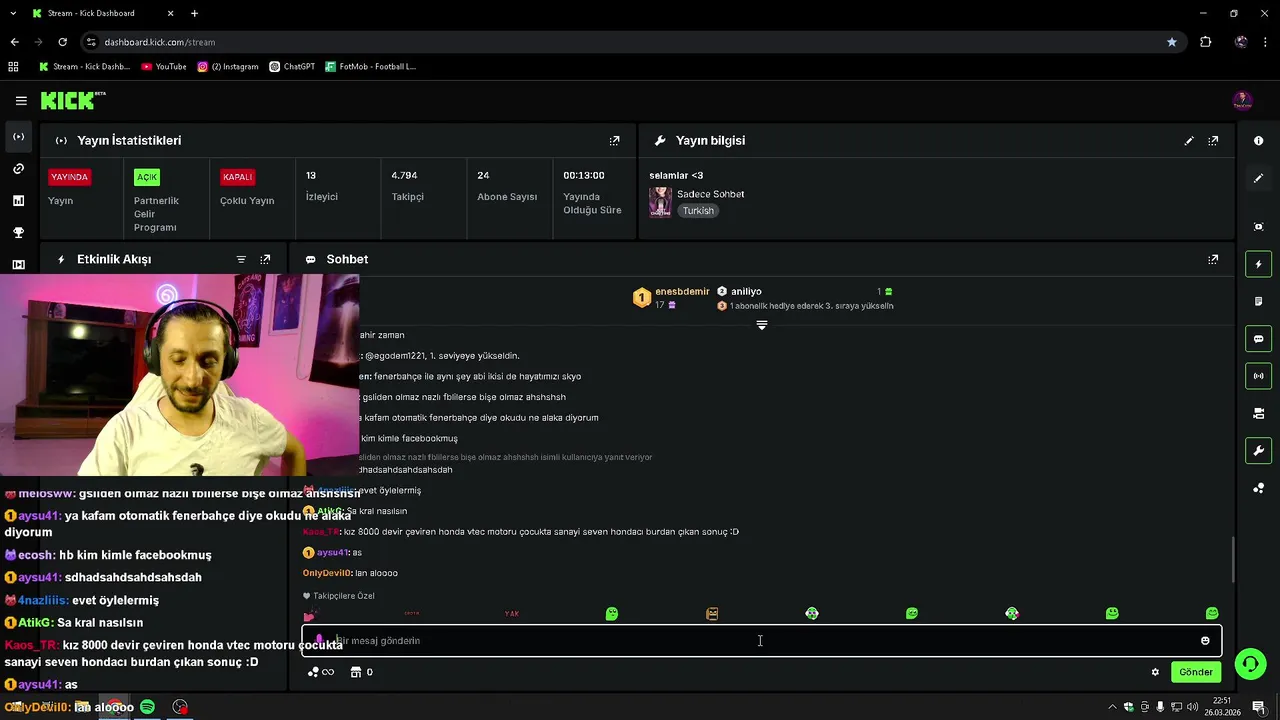Open chat settings gear next to Gönder
This screenshot has height=720, width=1280.
tap(1155, 672)
